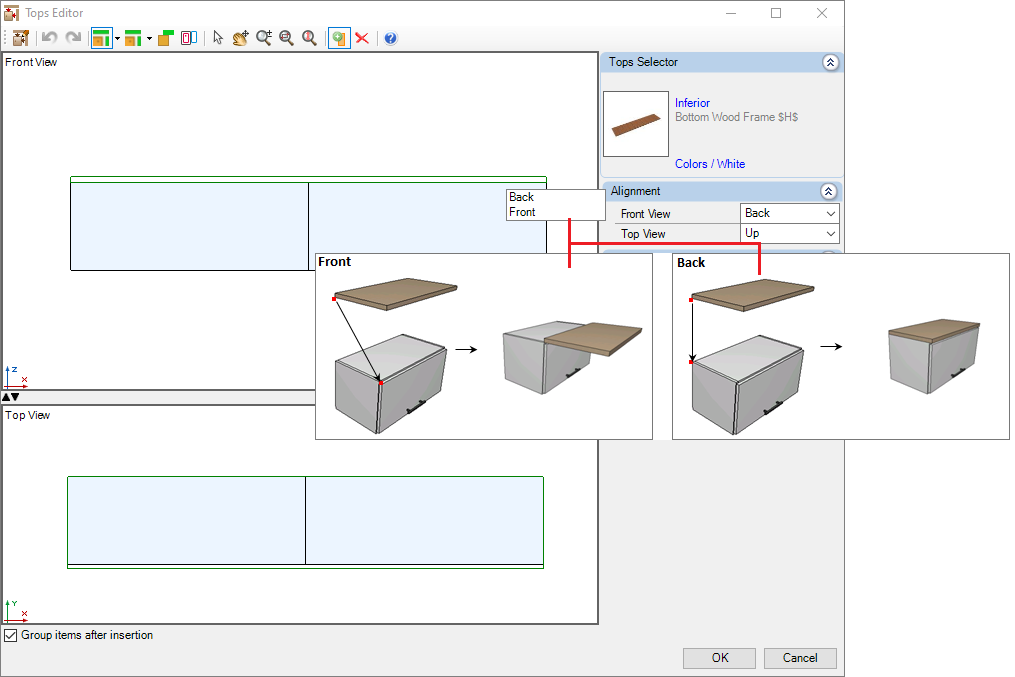This screenshot has width=1015, height=677.
Task: Choose Back from the dropdown list
Action: (x=521, y=197)
